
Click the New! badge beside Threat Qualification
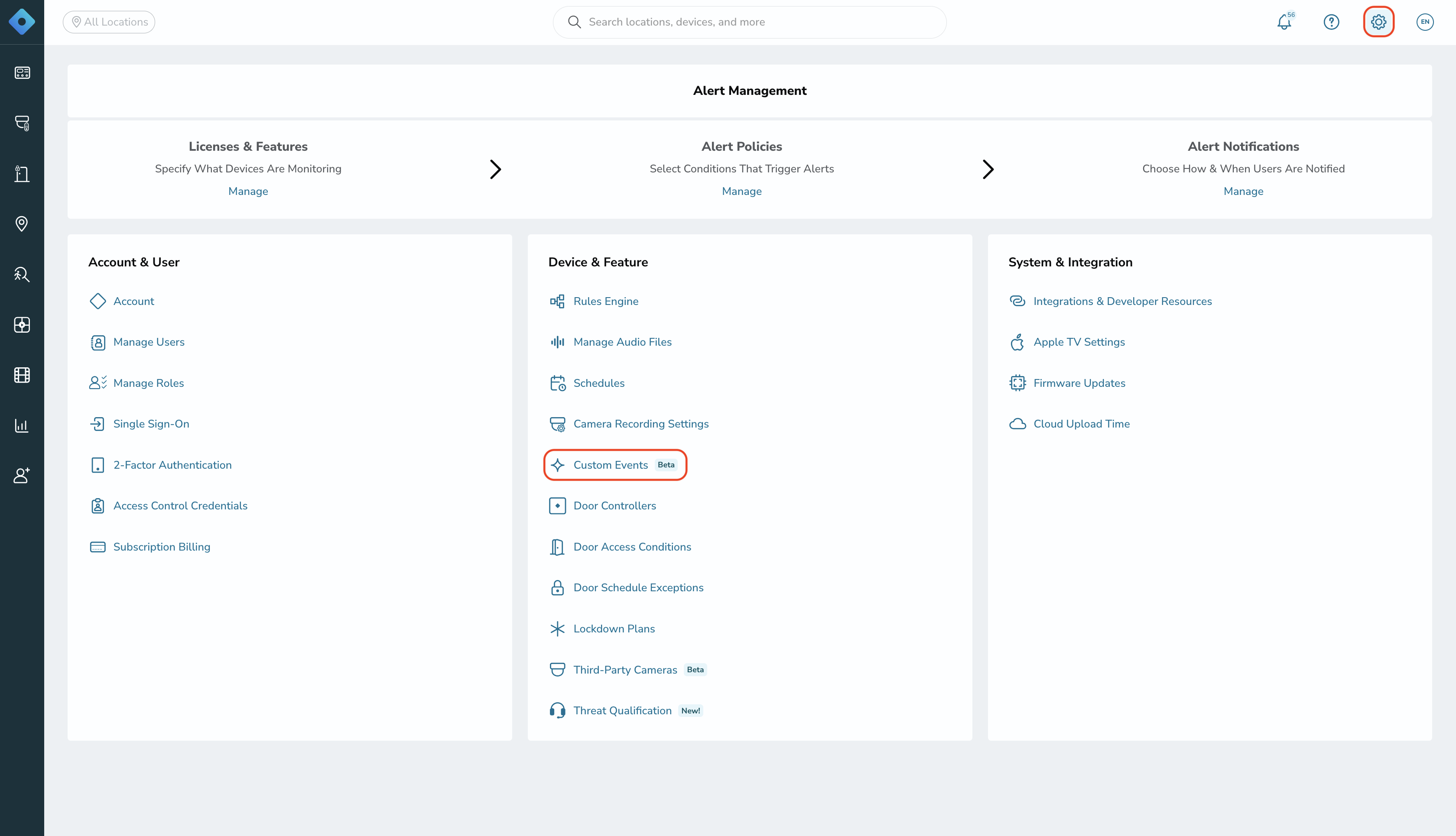tap(690, 711)
